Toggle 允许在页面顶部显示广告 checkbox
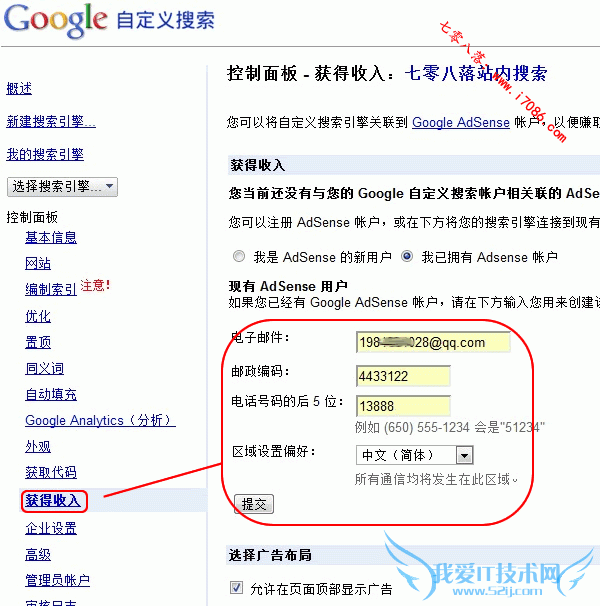The image size is (600, 606). 236,587
